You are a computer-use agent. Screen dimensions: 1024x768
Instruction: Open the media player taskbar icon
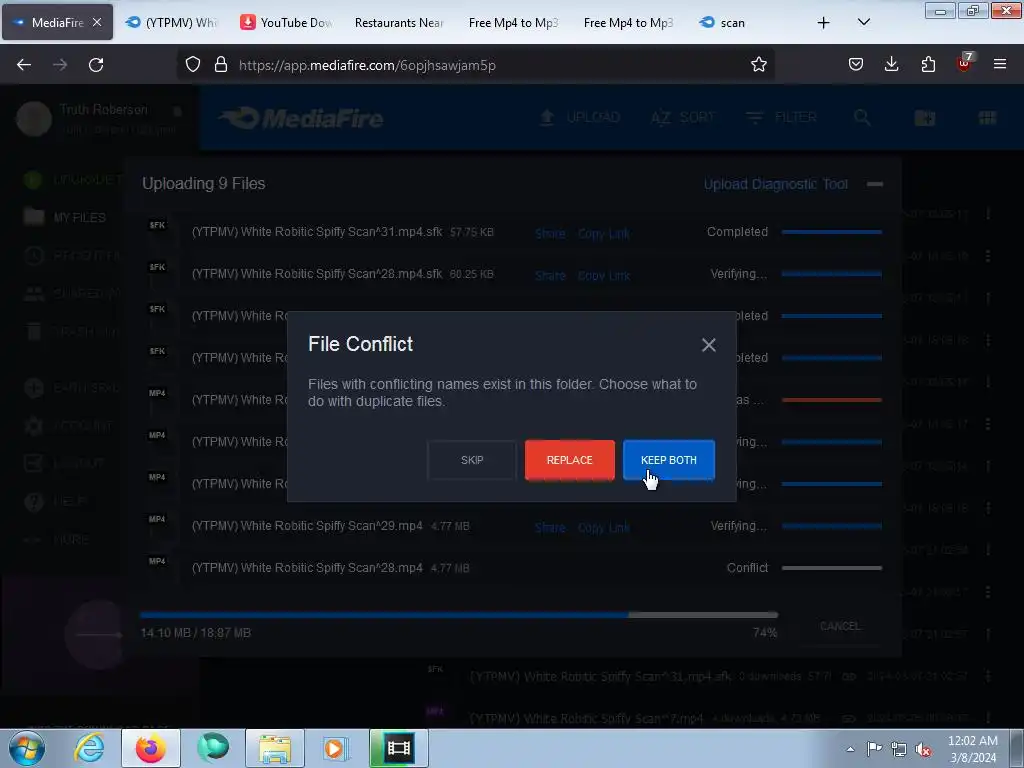pyautogui.click(x=336, y=748)
